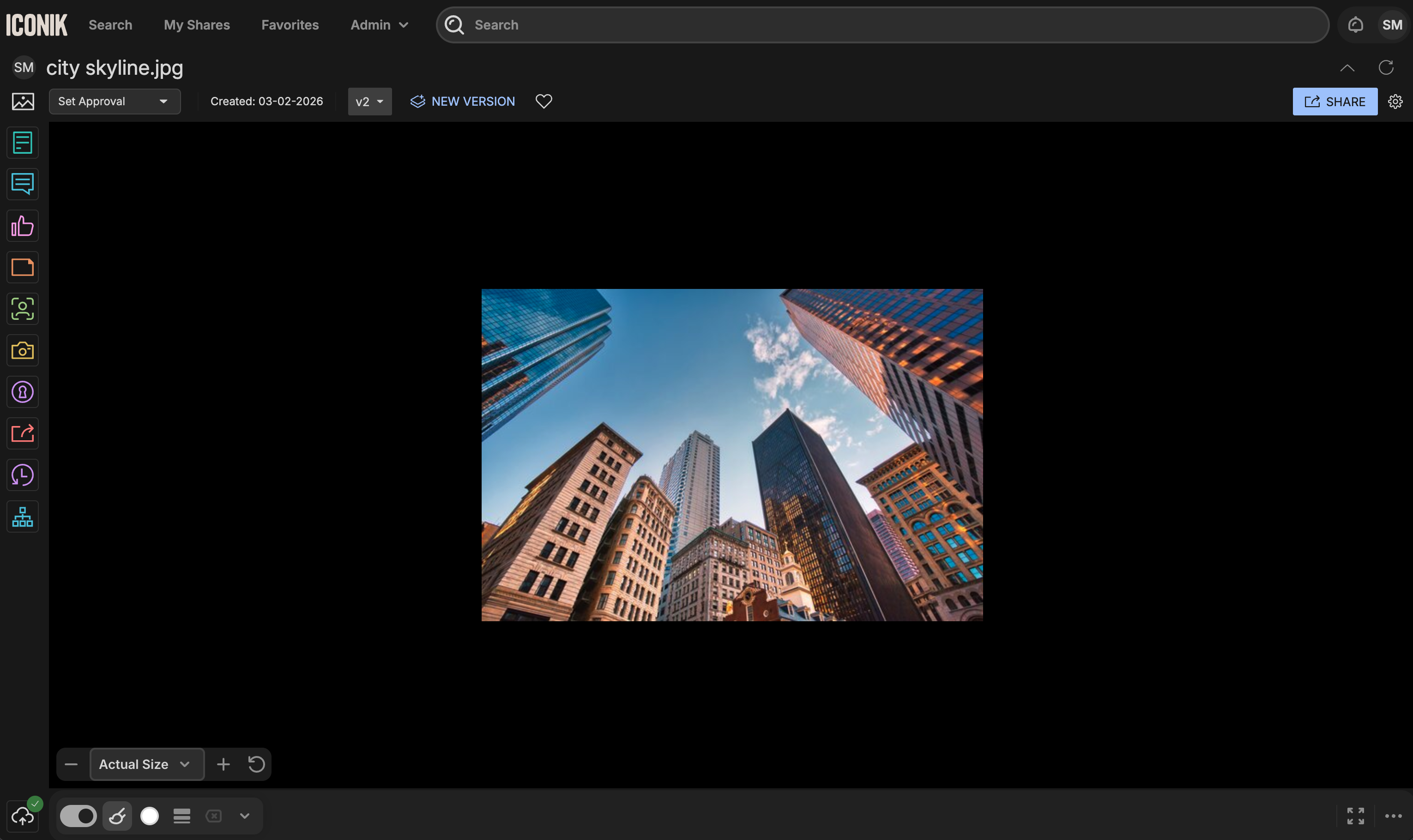This screenshot has width=1413, height=840.
Task: Open the Set Approval dropdown
Action: pos(115,102)
